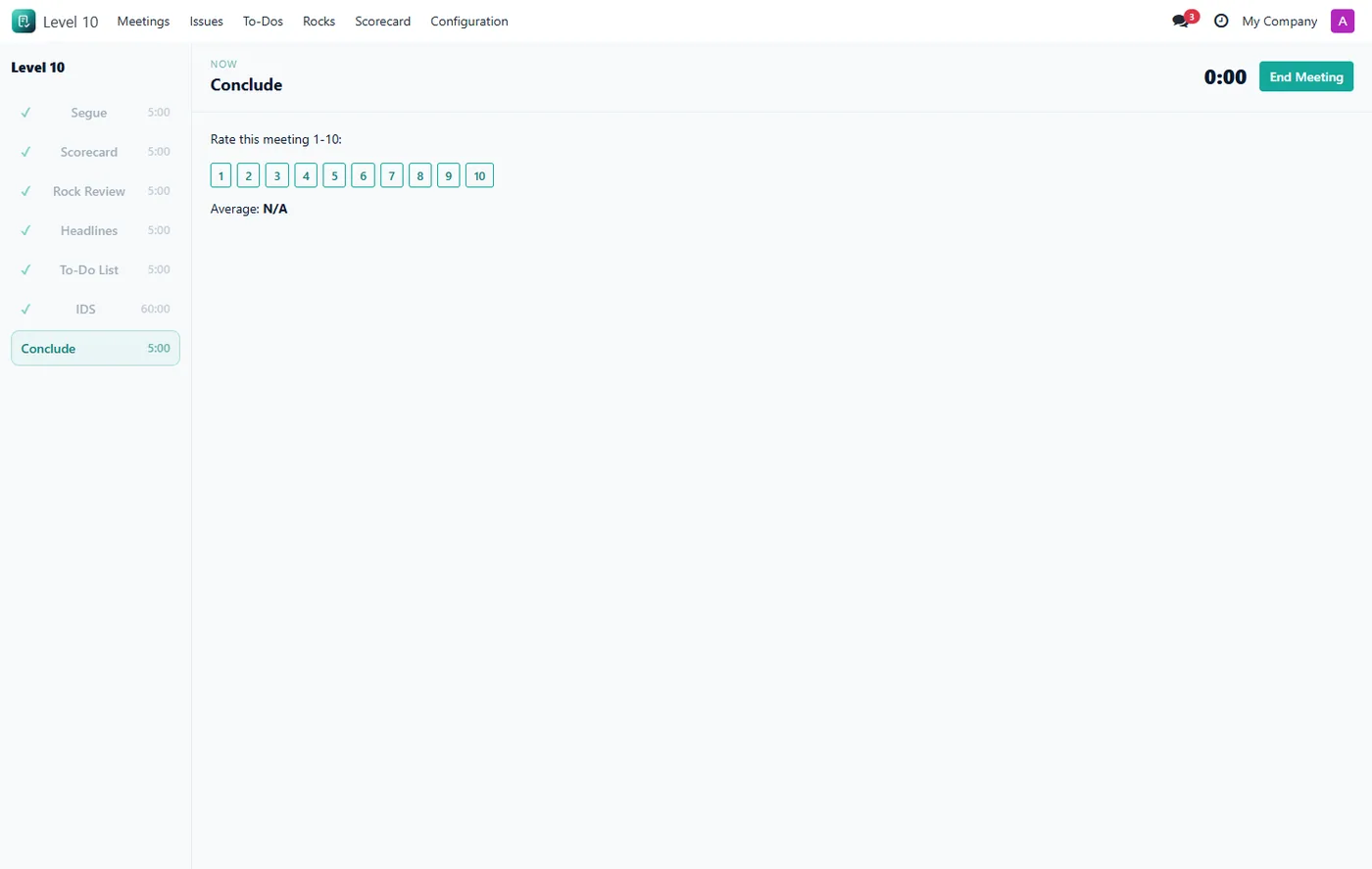1372x869 pixels.
Task: Rate the meeting 2
Action: coord(249,175)
